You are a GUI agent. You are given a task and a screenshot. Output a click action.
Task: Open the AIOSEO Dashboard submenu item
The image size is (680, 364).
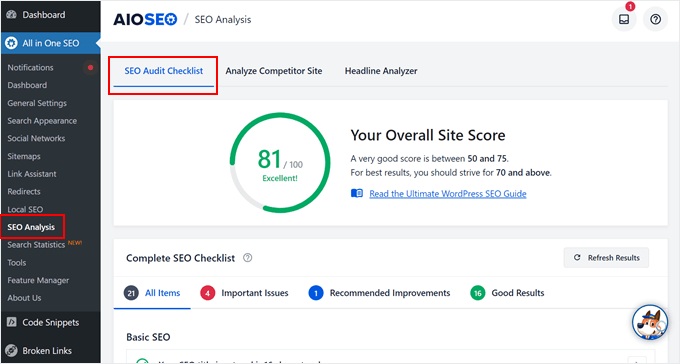point(27,85)
